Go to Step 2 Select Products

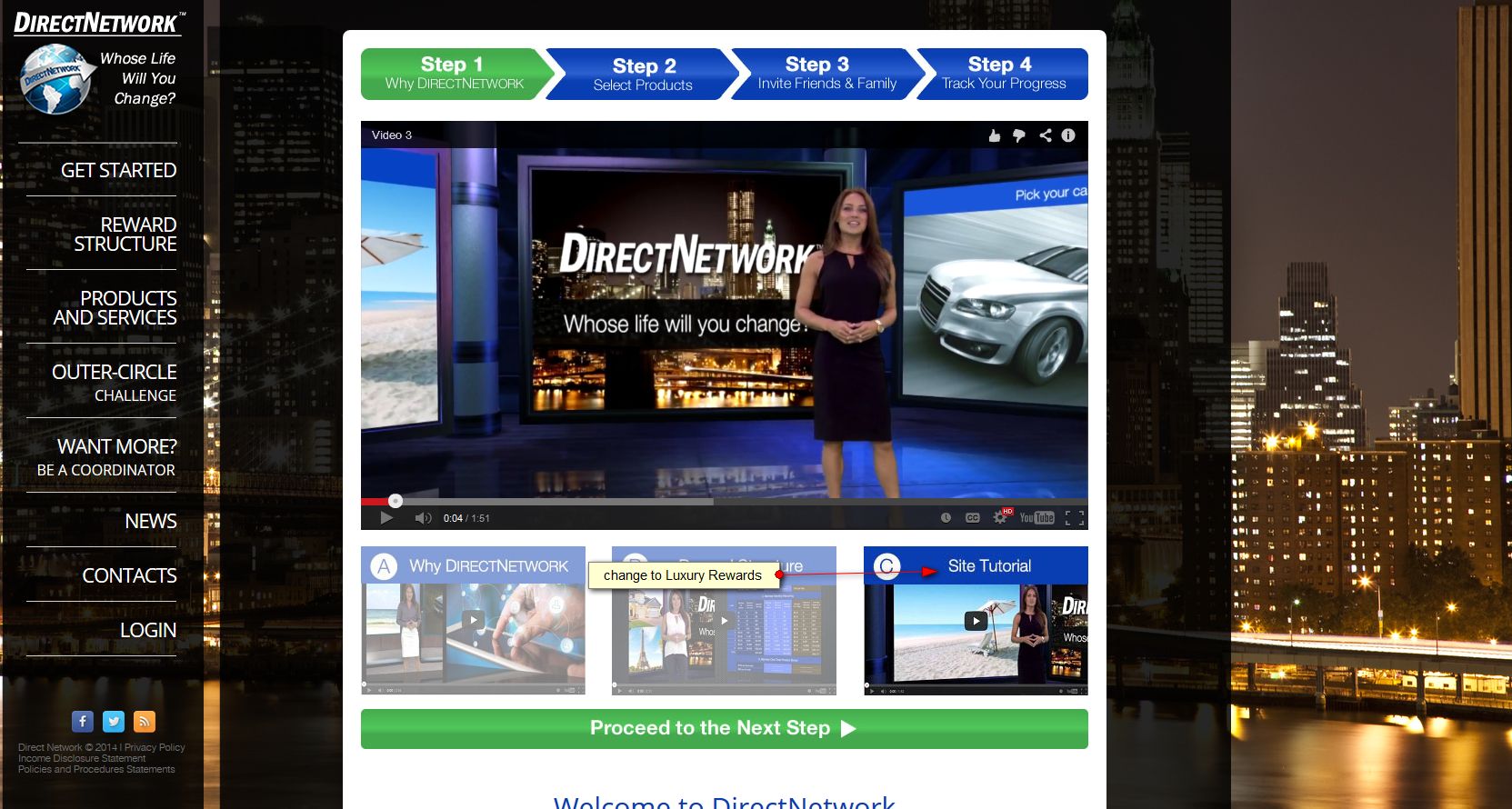pyautogui.click(x=643, y=74)
